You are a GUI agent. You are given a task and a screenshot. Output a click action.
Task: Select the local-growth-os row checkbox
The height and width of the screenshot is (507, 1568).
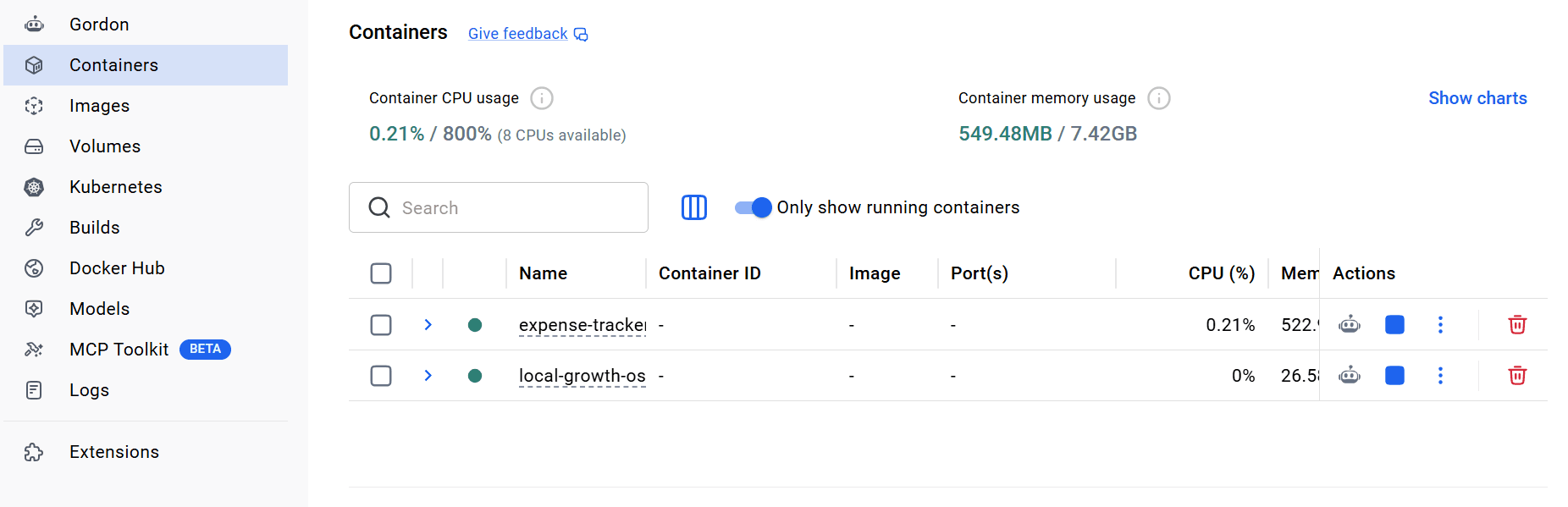click(381, 376)
